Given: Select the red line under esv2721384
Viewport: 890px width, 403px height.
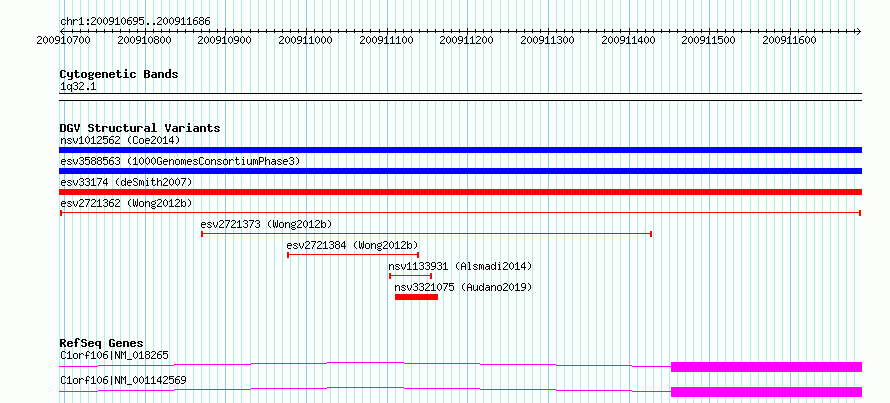Looking at the screenshot, I should 353,255.
